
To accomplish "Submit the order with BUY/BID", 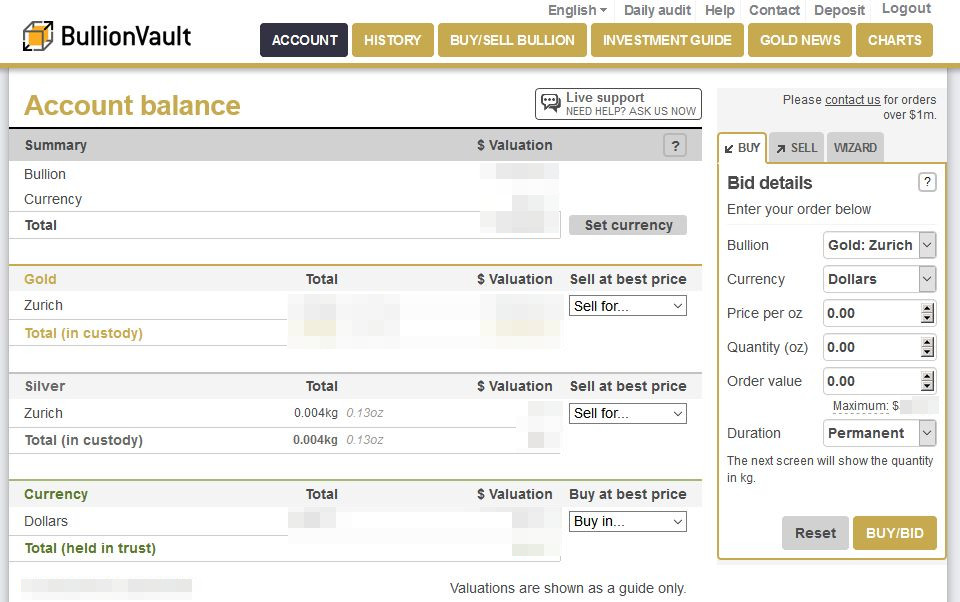I will 894,533.
